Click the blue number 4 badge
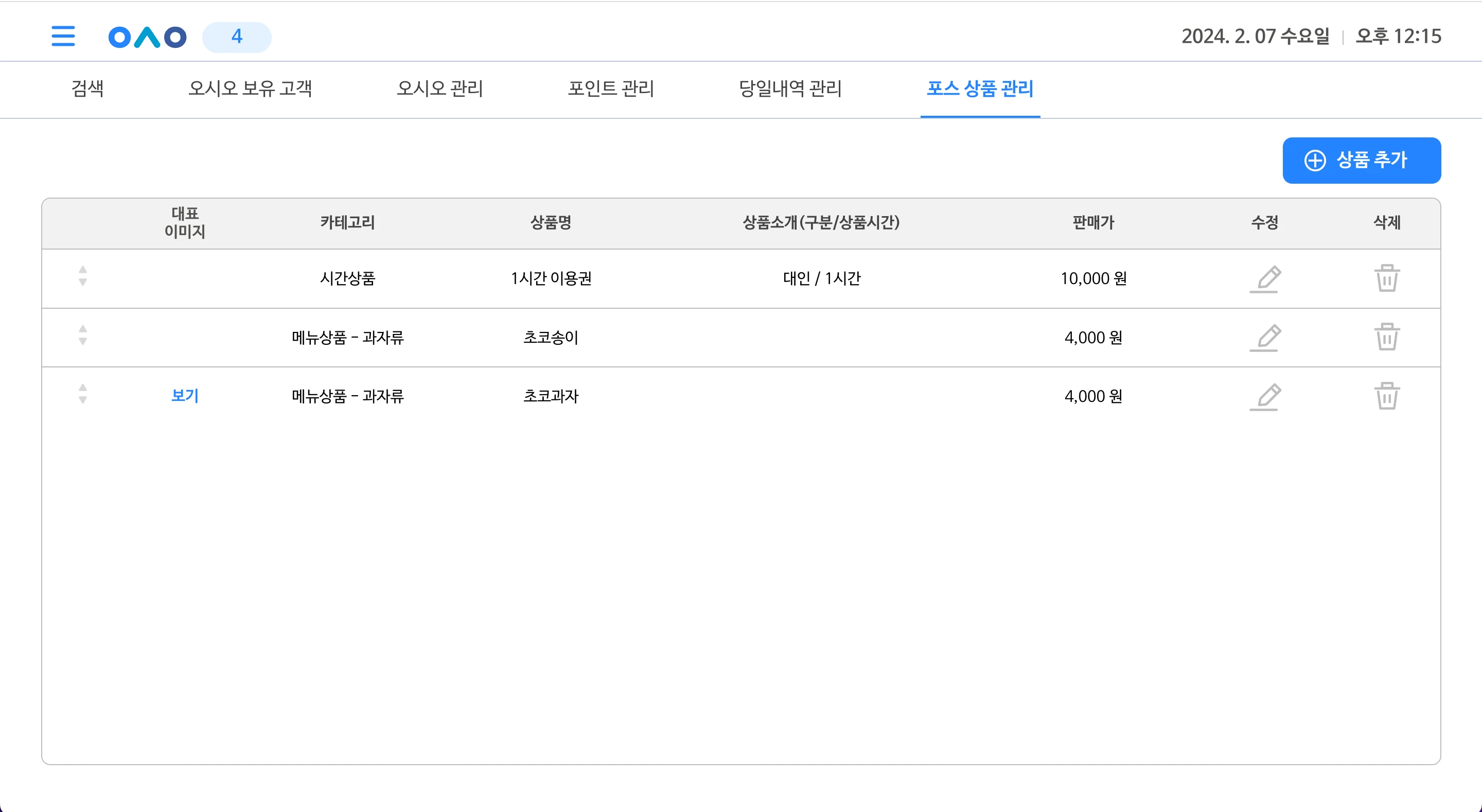 [237, 37]
